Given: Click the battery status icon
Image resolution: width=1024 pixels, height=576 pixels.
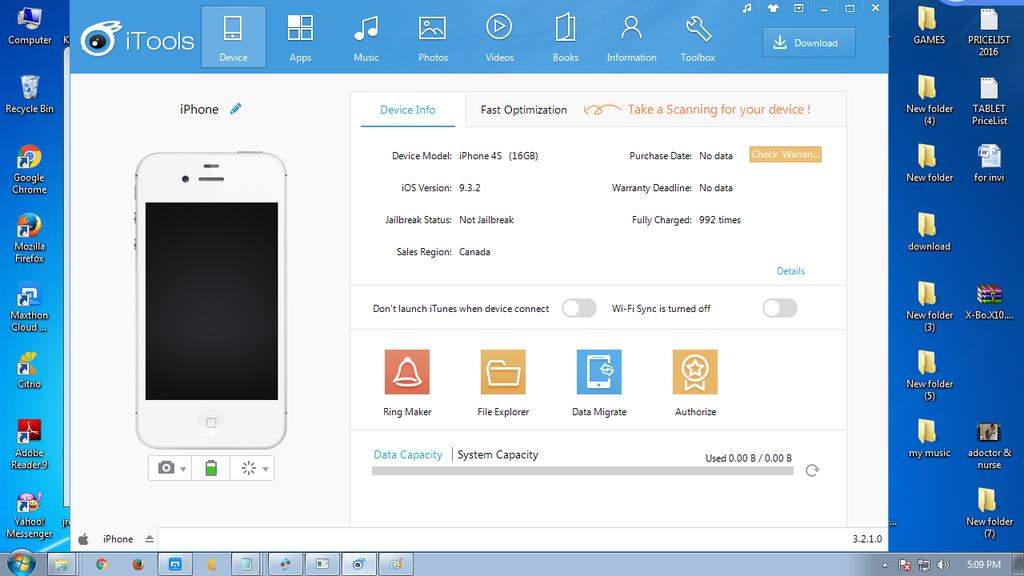Looking at the screenshot, I should click(211, 468).
